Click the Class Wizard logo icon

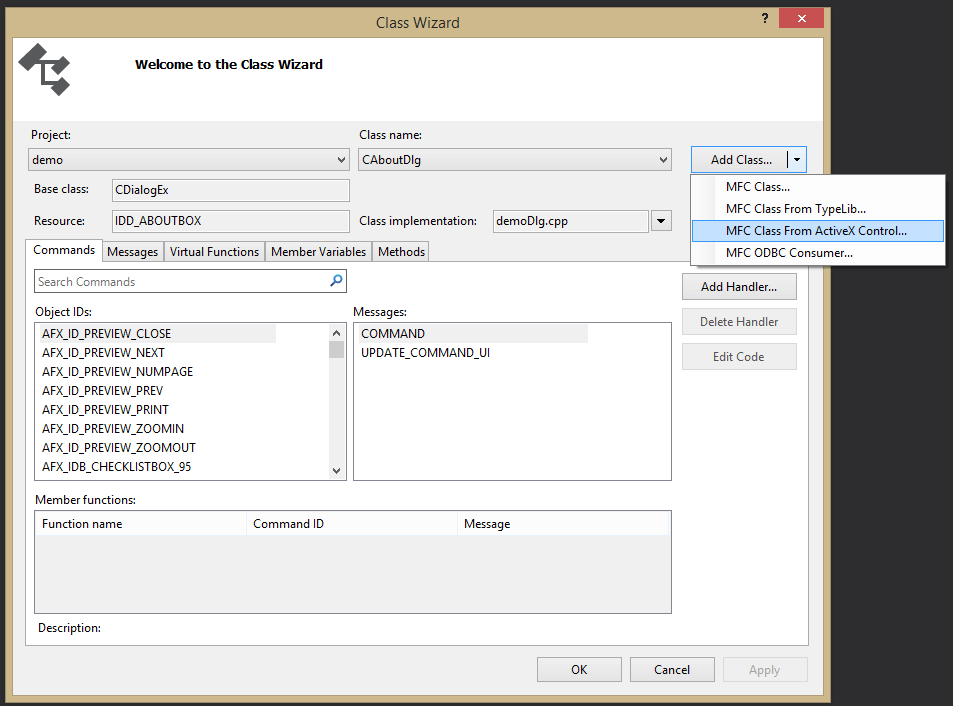[x=45, y=70]
